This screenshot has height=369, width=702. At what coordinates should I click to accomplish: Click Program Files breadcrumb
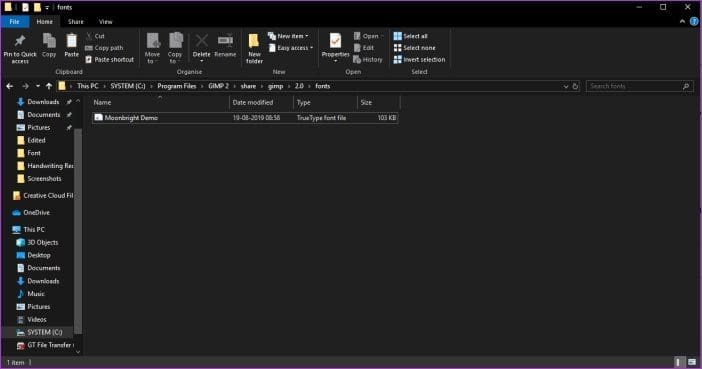(x=176, y=86)
